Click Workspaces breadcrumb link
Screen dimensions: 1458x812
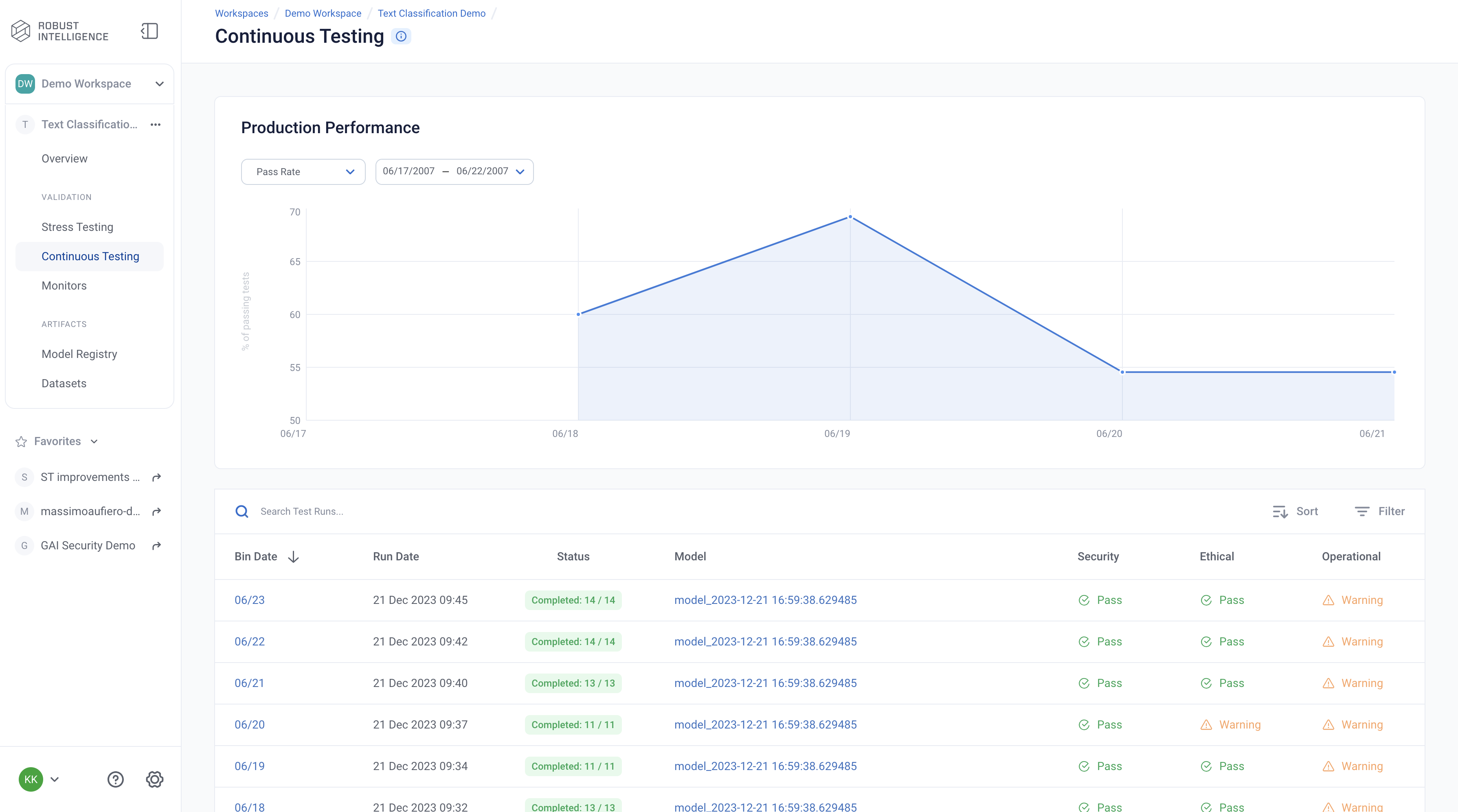point(242,13)
